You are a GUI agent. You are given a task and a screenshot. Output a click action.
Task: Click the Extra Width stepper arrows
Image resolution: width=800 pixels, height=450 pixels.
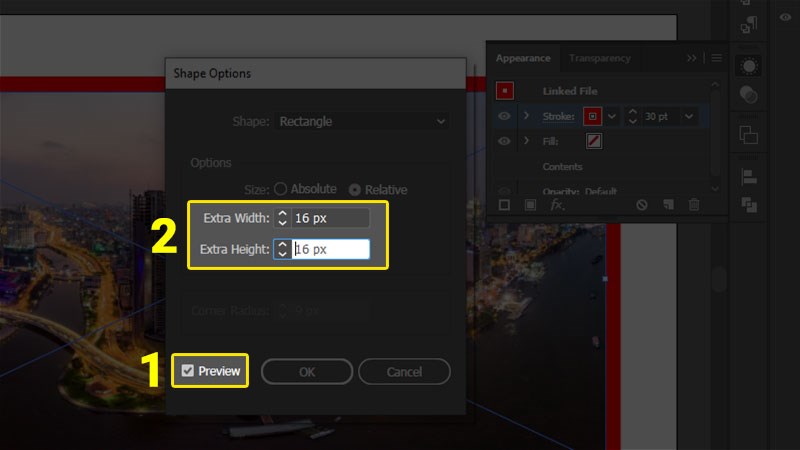pyautogui.click(x=282, y=218)
